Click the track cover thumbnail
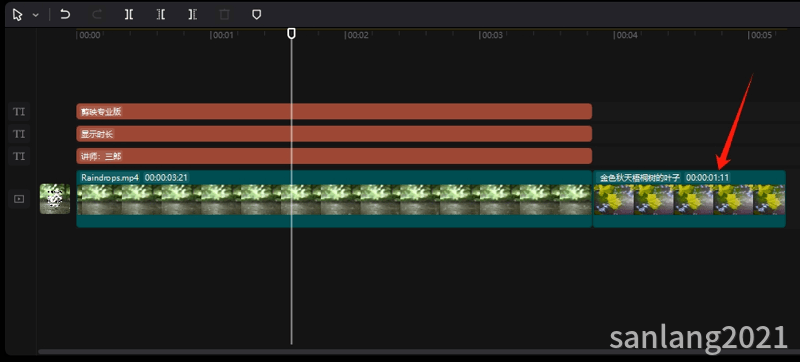This screenshot has height=362, width=800. 55,199
